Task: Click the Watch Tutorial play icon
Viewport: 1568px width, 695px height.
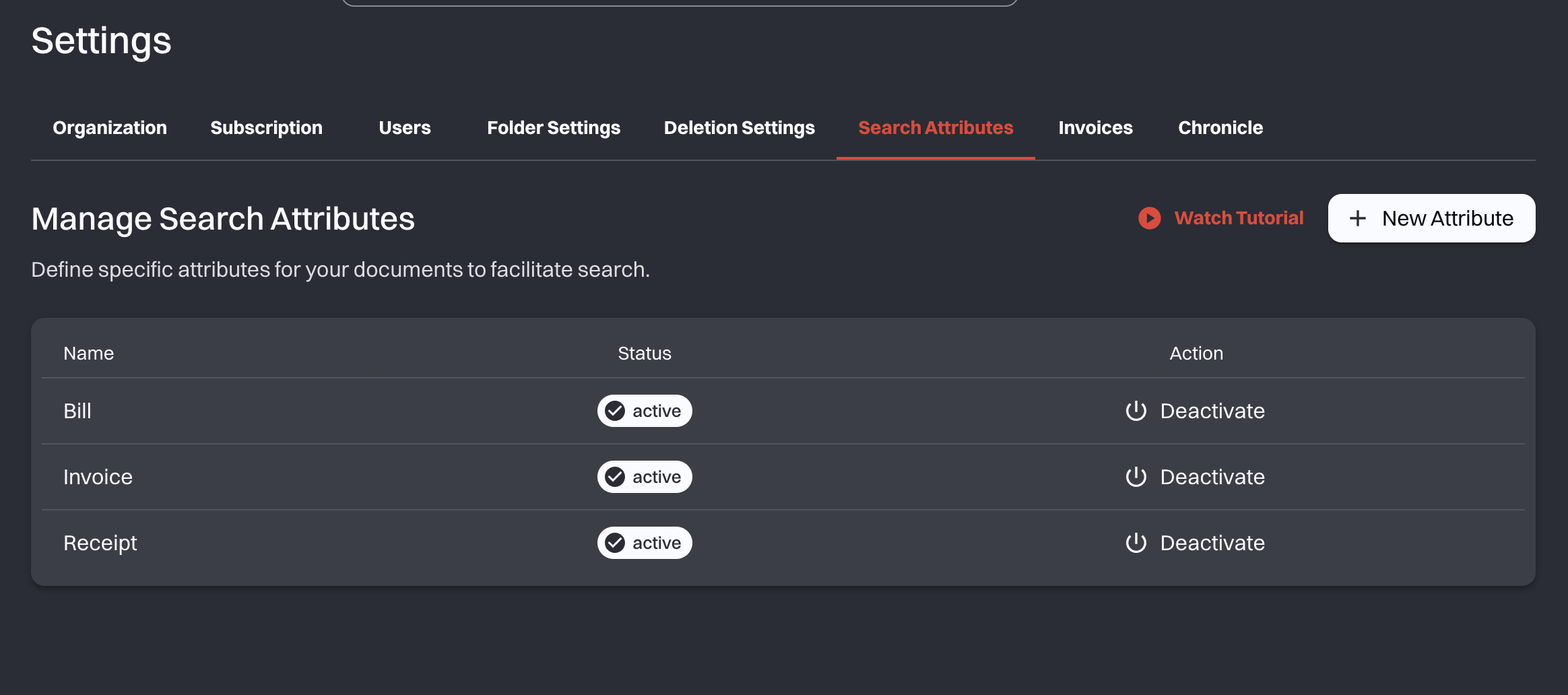Action: (1148, 218)
